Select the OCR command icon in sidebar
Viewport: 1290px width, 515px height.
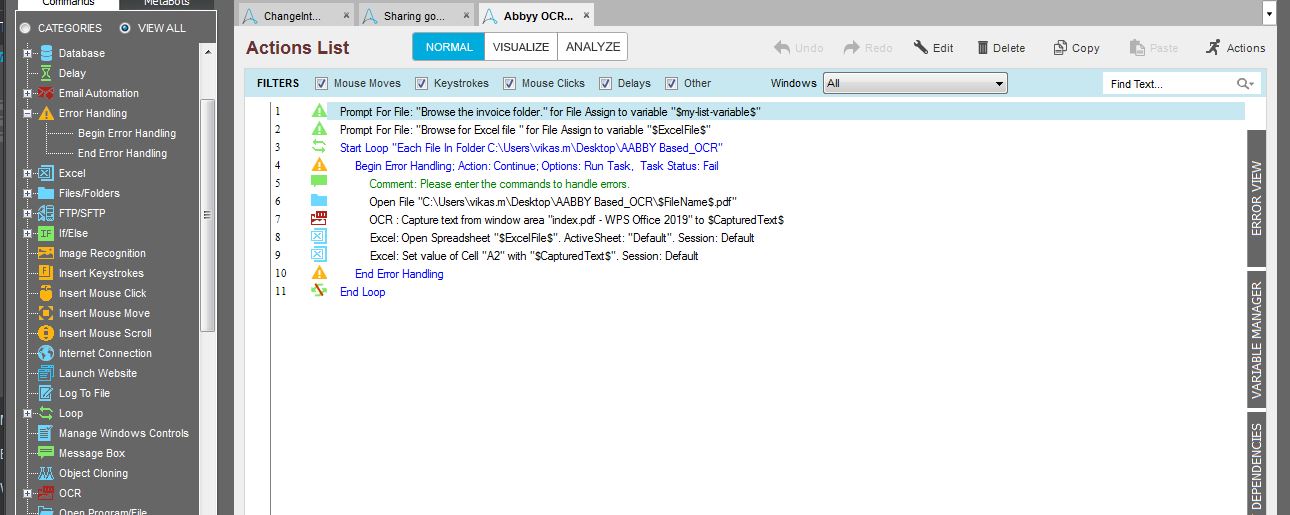tap(46, 493)
